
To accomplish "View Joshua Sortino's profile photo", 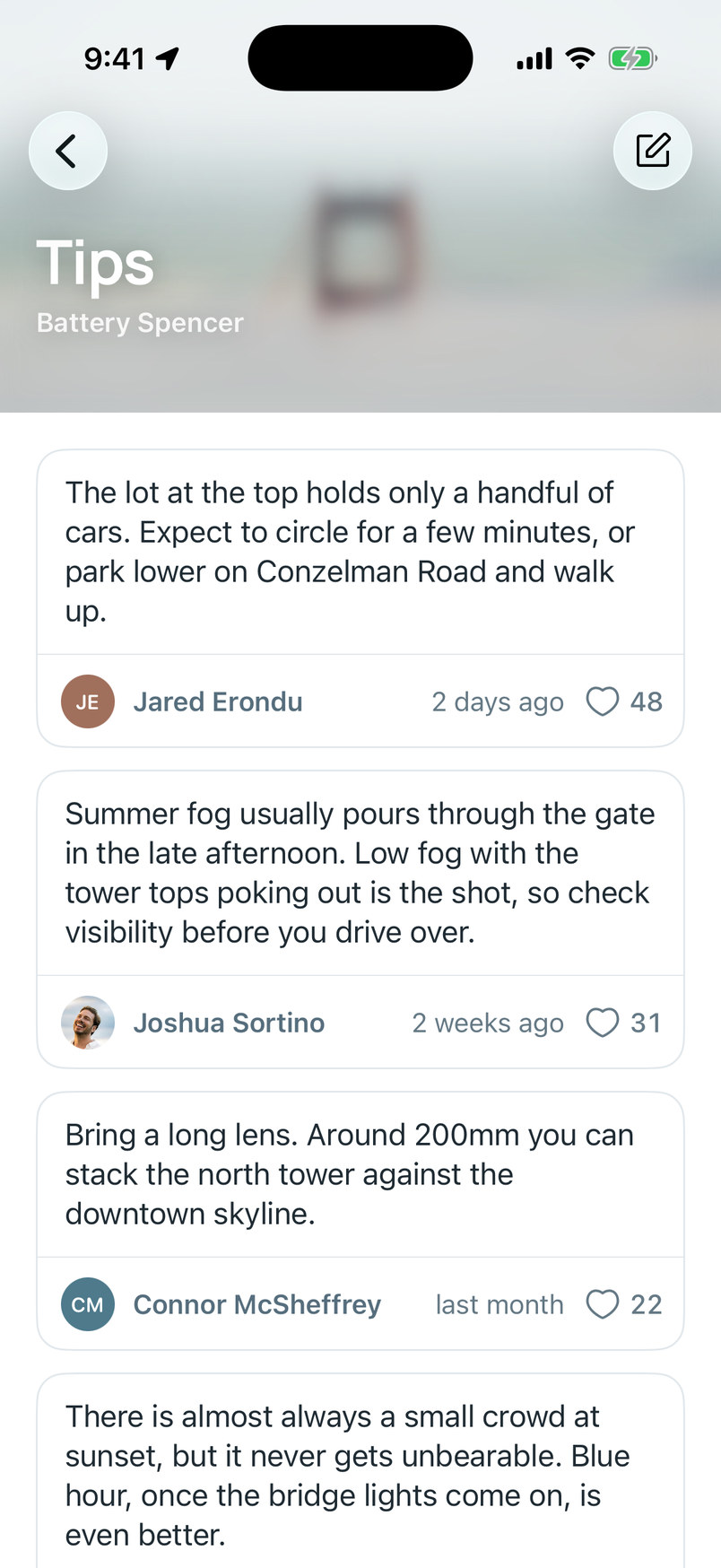I will pos(88,1023).
